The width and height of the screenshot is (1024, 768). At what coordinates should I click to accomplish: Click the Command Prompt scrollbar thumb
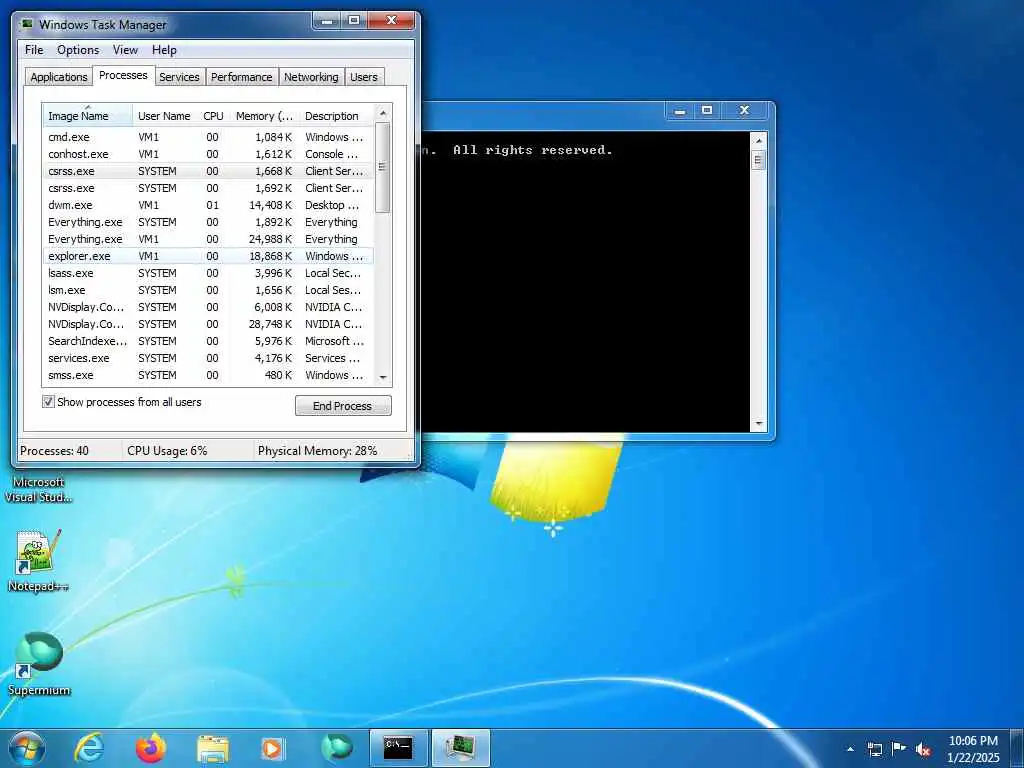coord(758,160)
